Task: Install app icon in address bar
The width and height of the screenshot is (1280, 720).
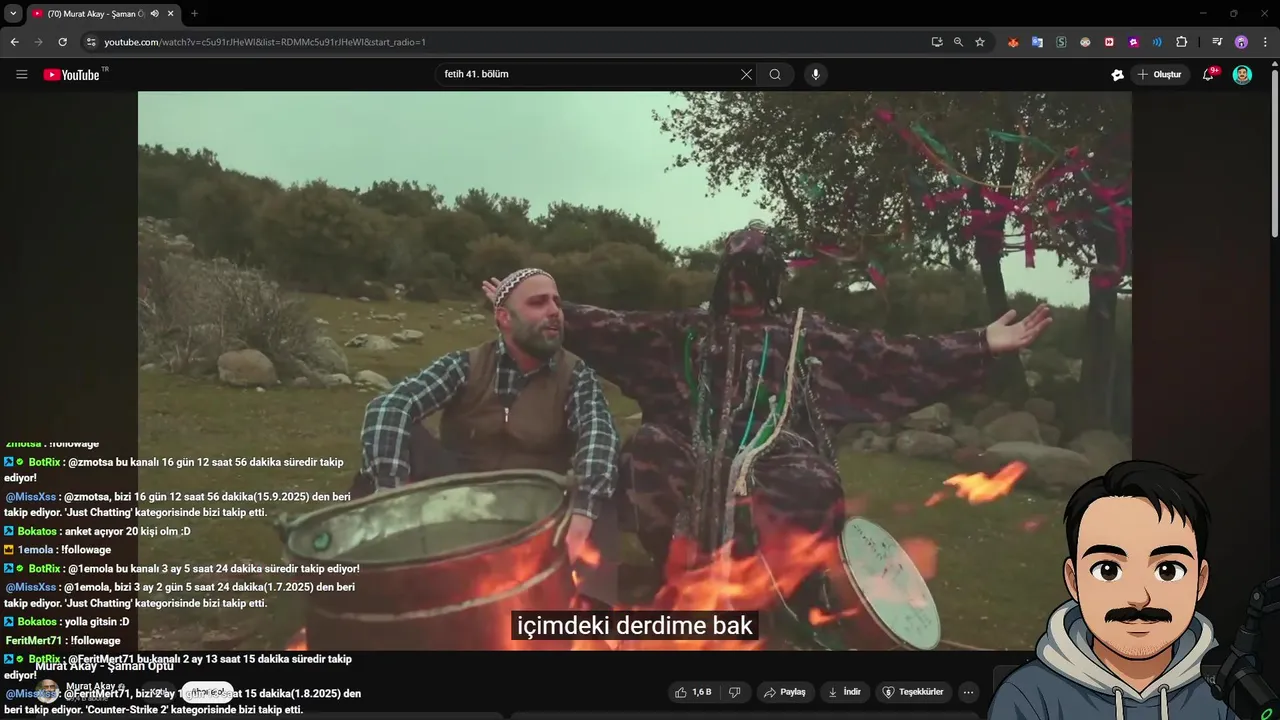Action: pyautogui.click(x=937, y=42)
